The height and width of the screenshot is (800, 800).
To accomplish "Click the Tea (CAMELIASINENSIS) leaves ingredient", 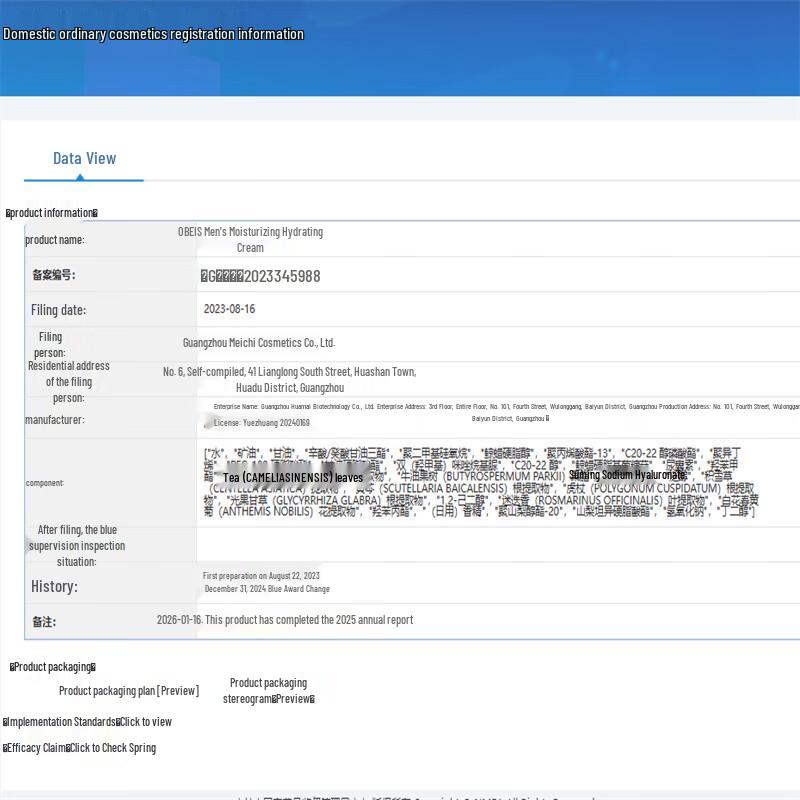I will pos(292,478).
